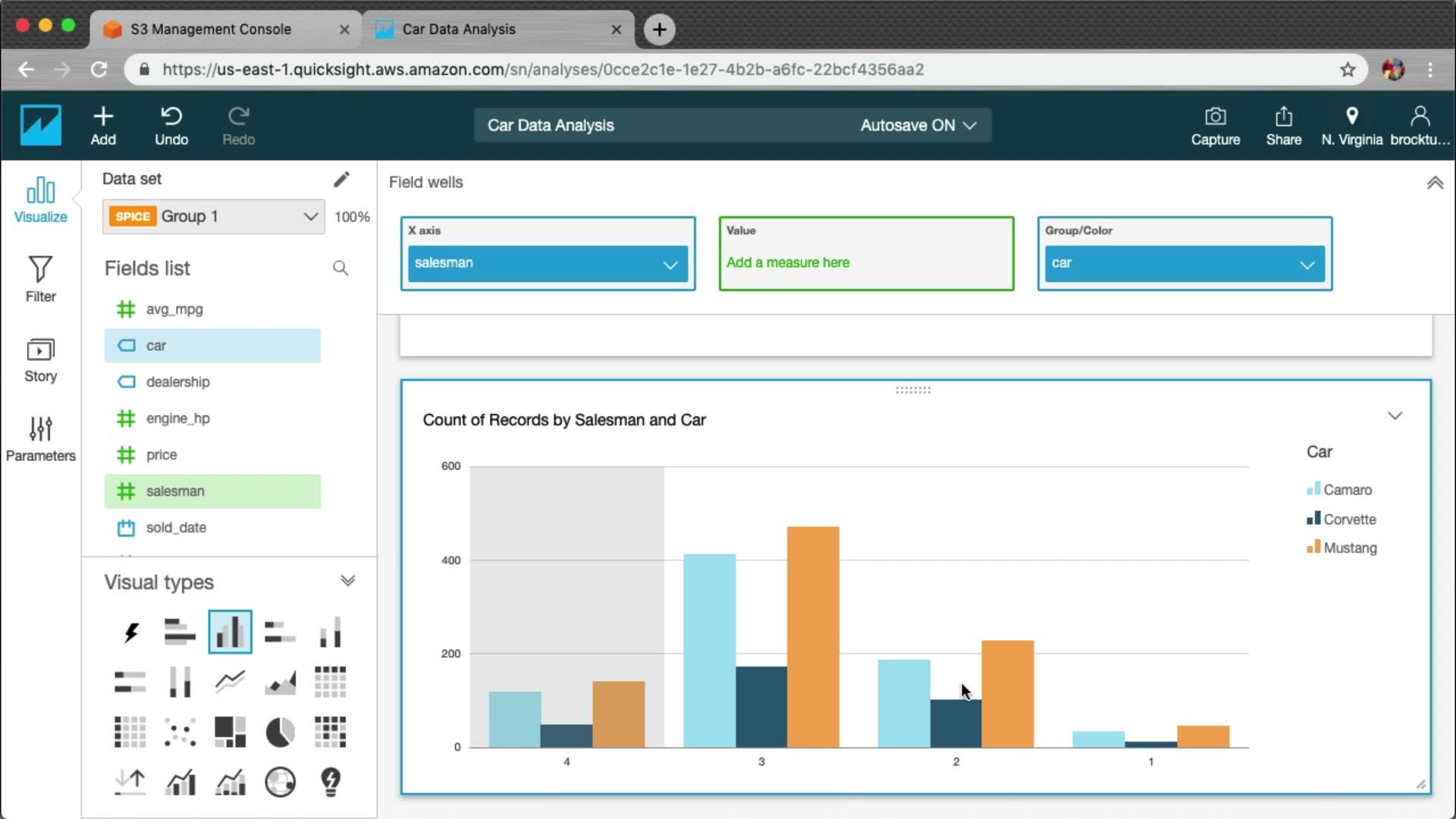Click the Undo button

click(171, 125)
